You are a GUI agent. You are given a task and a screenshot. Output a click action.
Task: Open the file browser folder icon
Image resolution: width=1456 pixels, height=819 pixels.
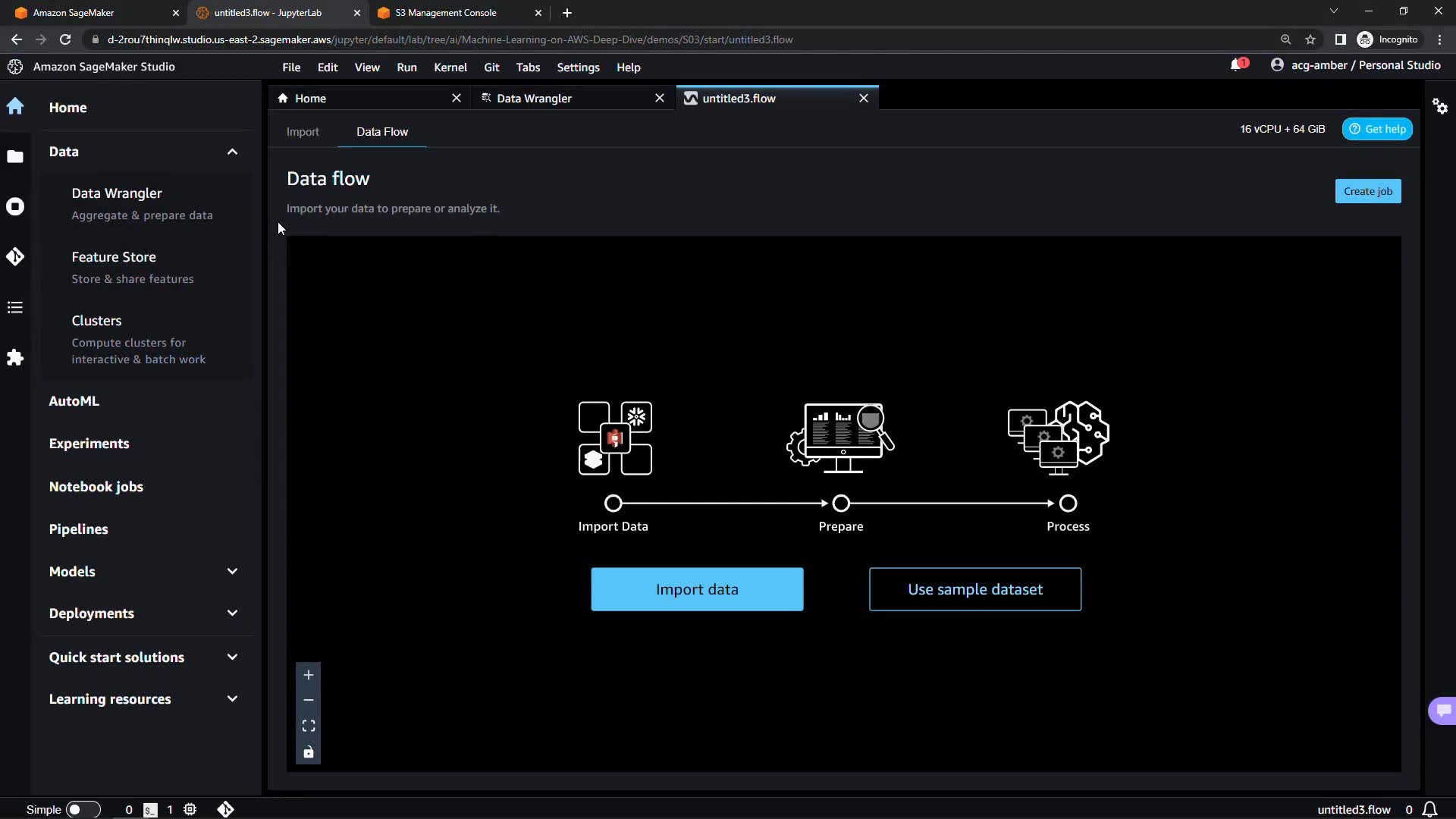15,157
